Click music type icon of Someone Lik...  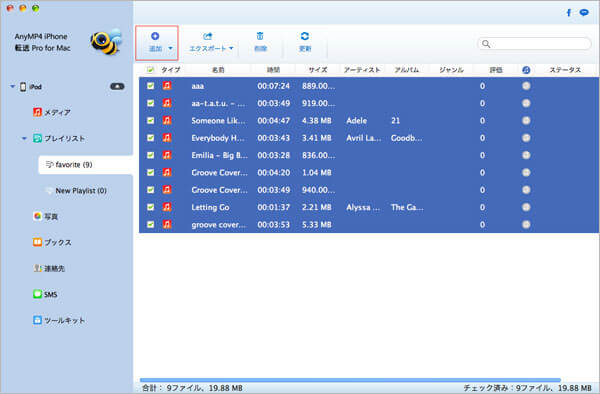[x=167, y=120]
